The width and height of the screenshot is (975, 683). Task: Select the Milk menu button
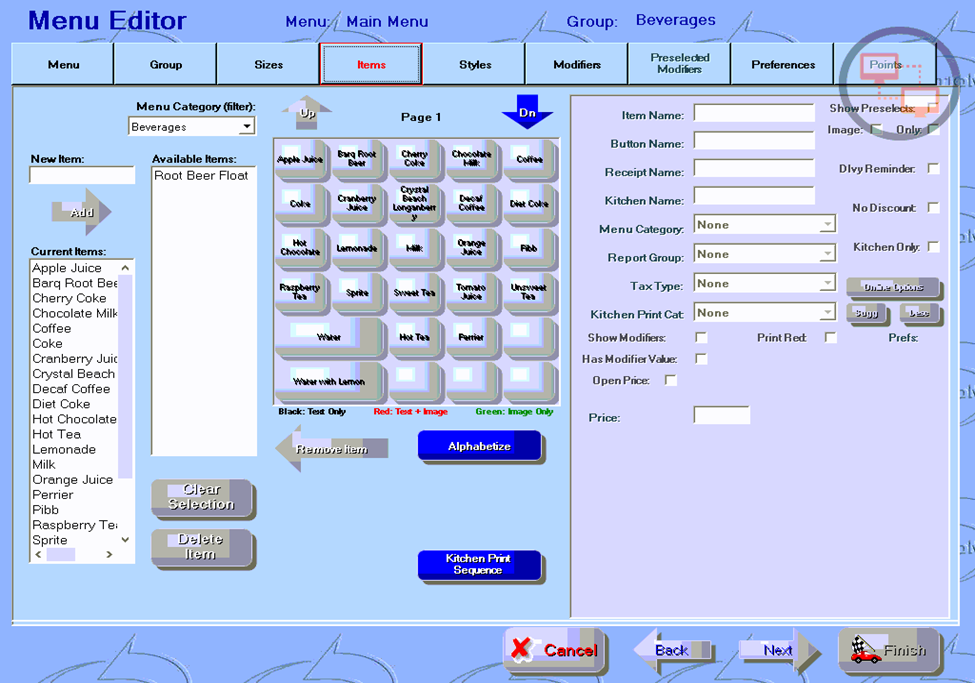coord(414,248)
